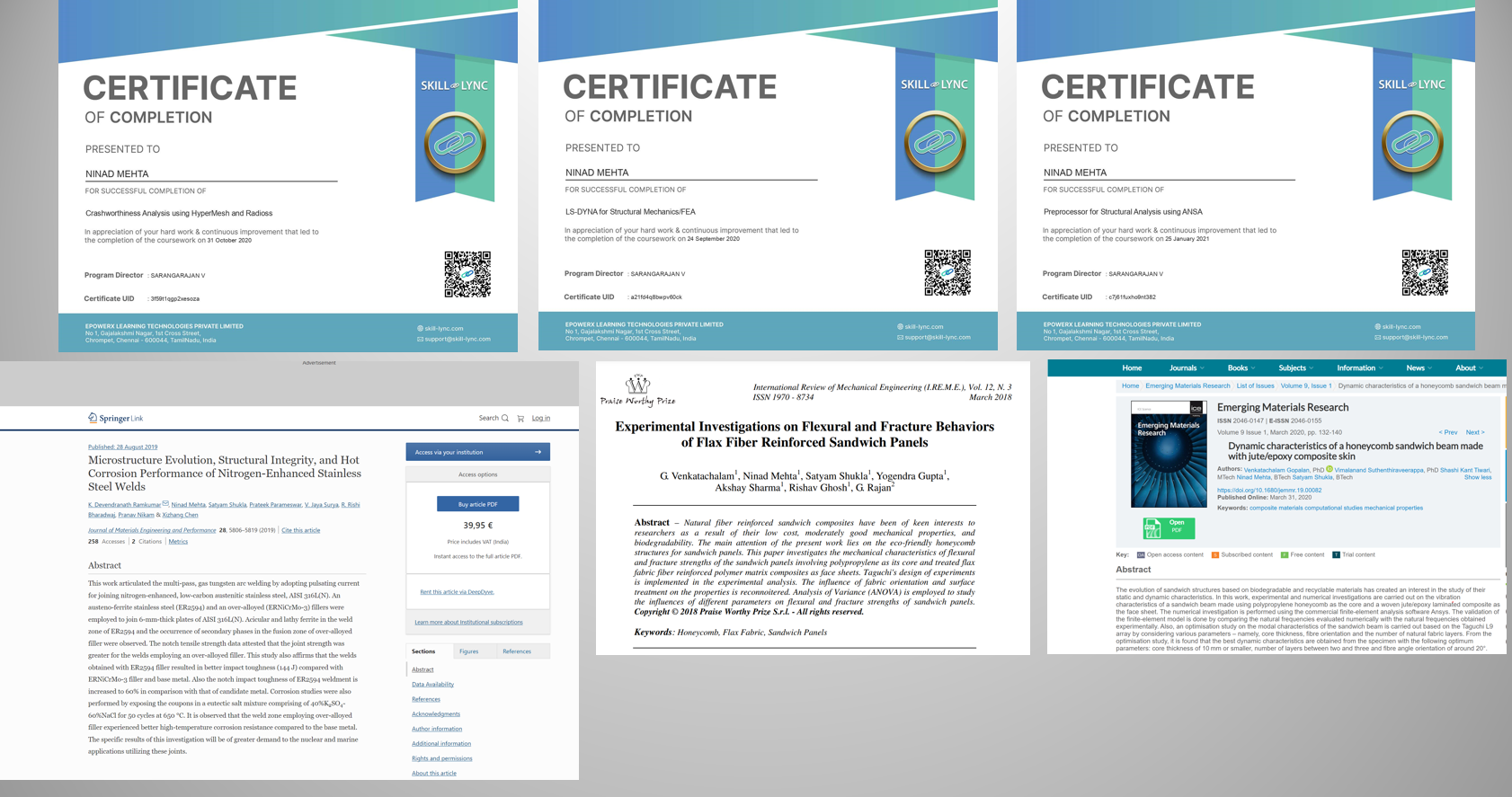
Task: Open the shopping cart icon
Action: point(520,418)
